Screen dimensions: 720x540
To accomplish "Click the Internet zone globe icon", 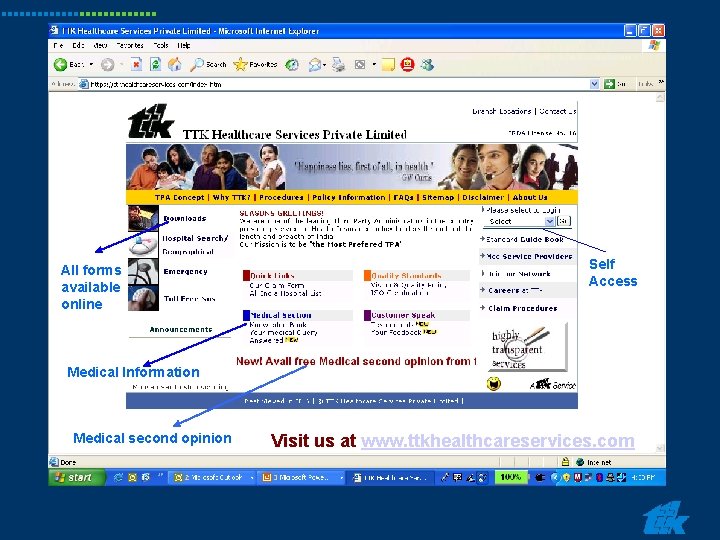I will 580,462.
